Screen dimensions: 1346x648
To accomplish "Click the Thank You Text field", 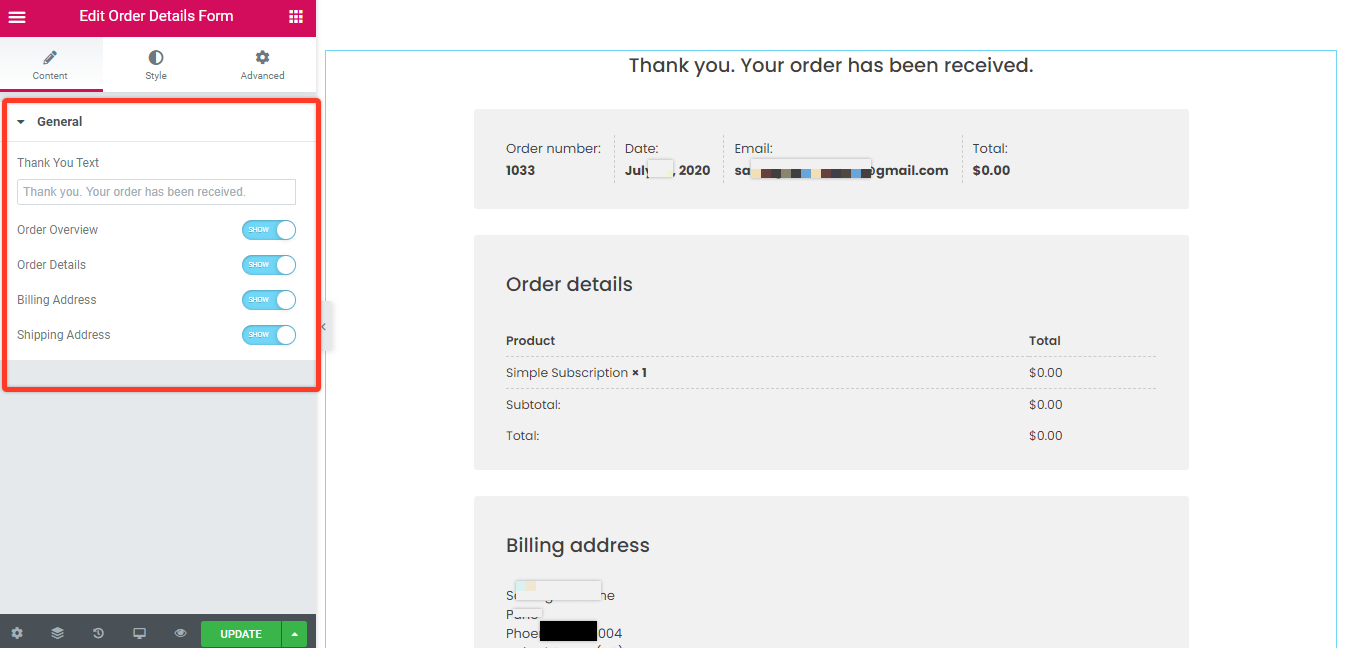I will [x=156, y=192].
